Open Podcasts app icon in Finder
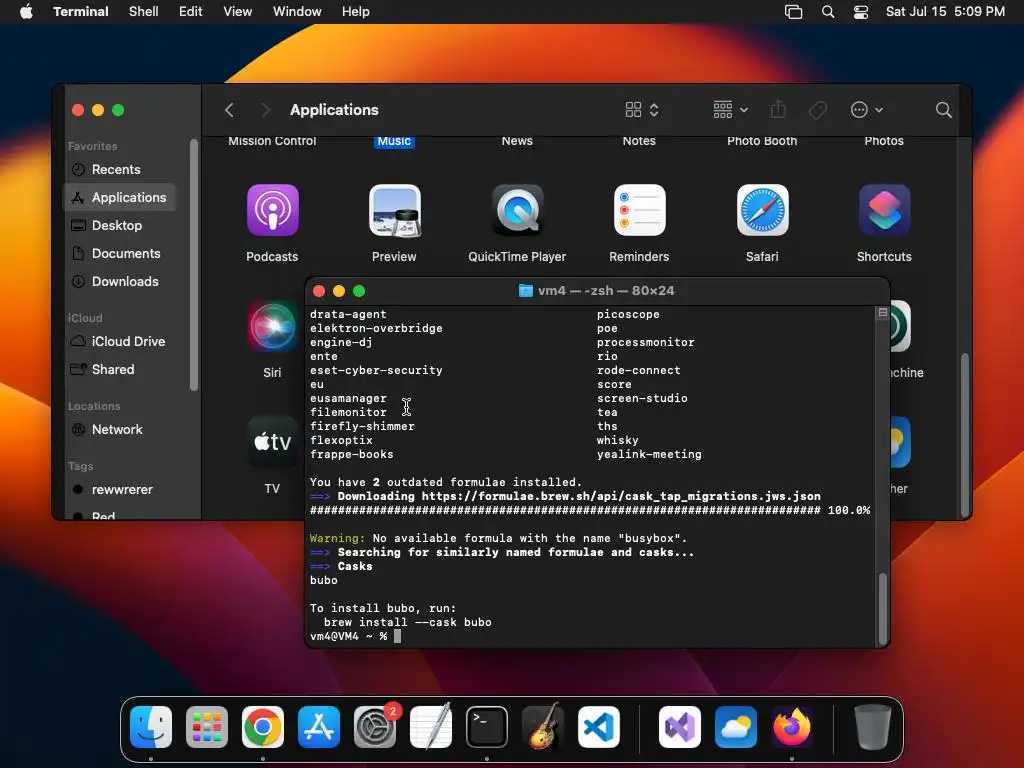 point(272,210)
